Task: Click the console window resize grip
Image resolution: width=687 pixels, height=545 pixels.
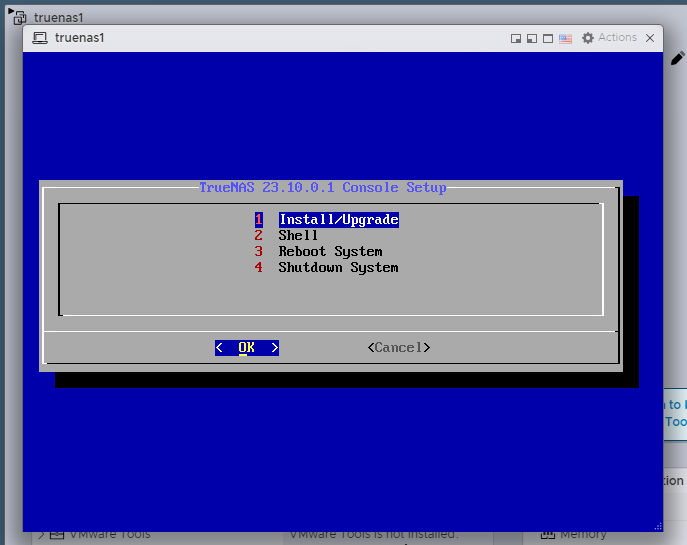Action: coord(658,525)
